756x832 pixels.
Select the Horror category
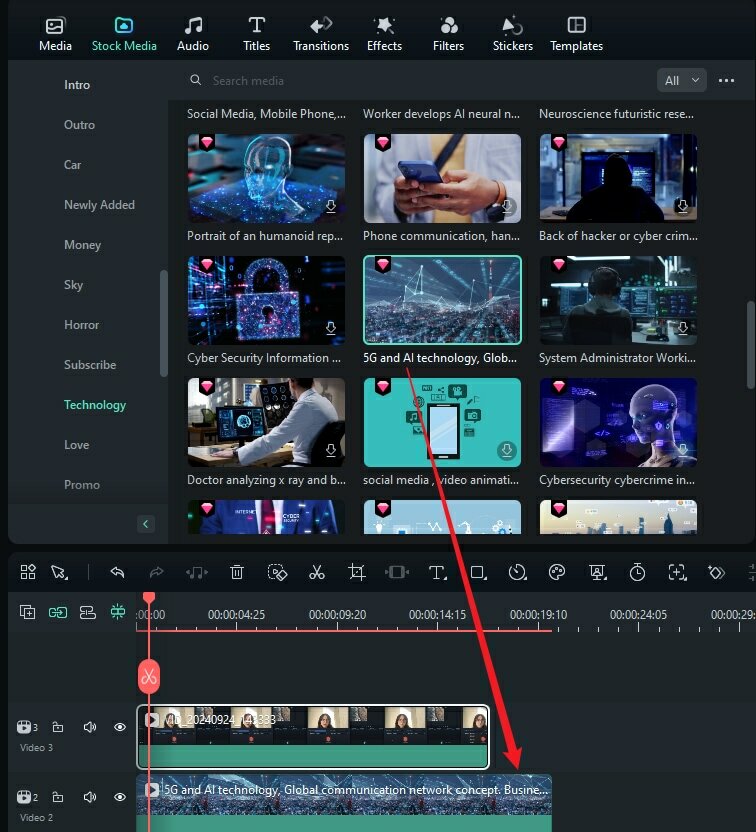click(82, 325)
